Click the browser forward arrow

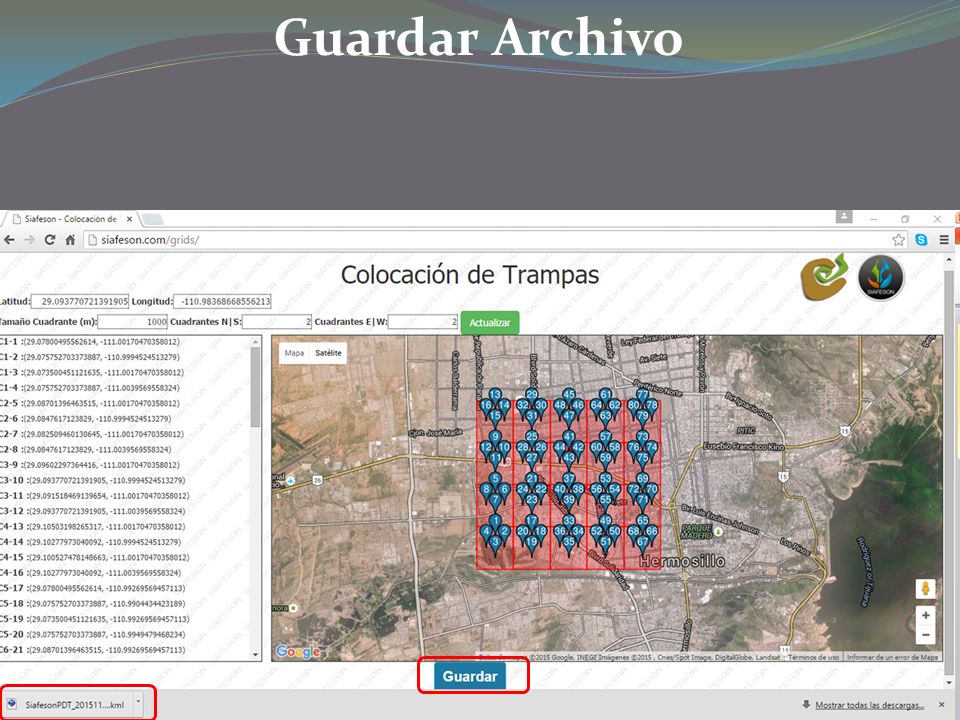click(29, 239)
